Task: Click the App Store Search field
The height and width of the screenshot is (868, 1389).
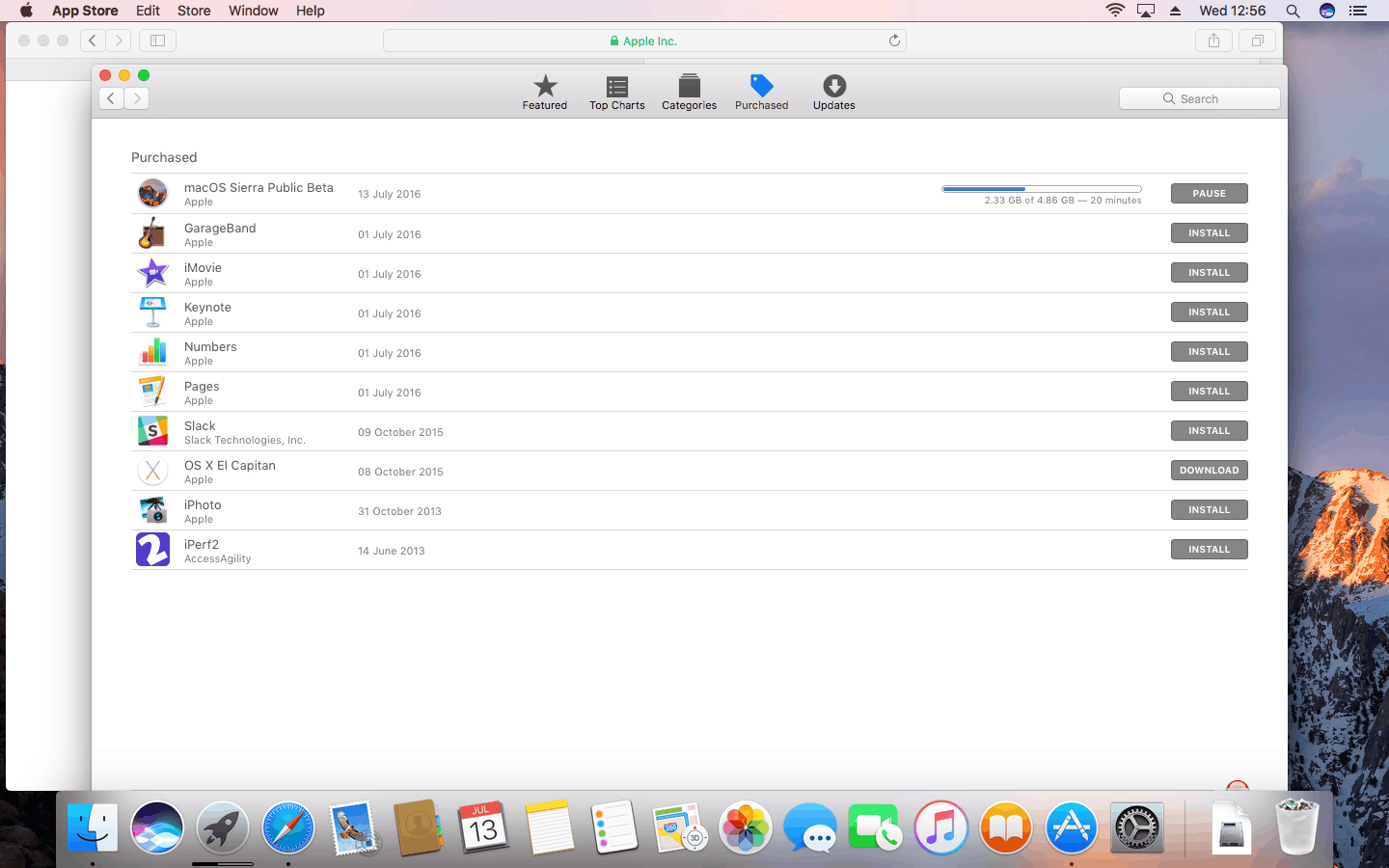Action: (1199, 98)
